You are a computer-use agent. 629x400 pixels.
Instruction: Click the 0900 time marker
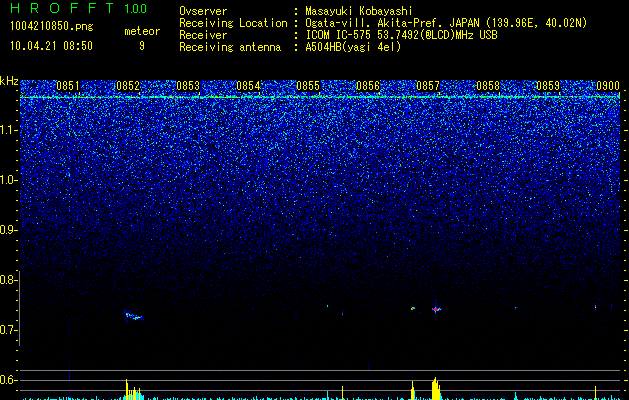608,86
